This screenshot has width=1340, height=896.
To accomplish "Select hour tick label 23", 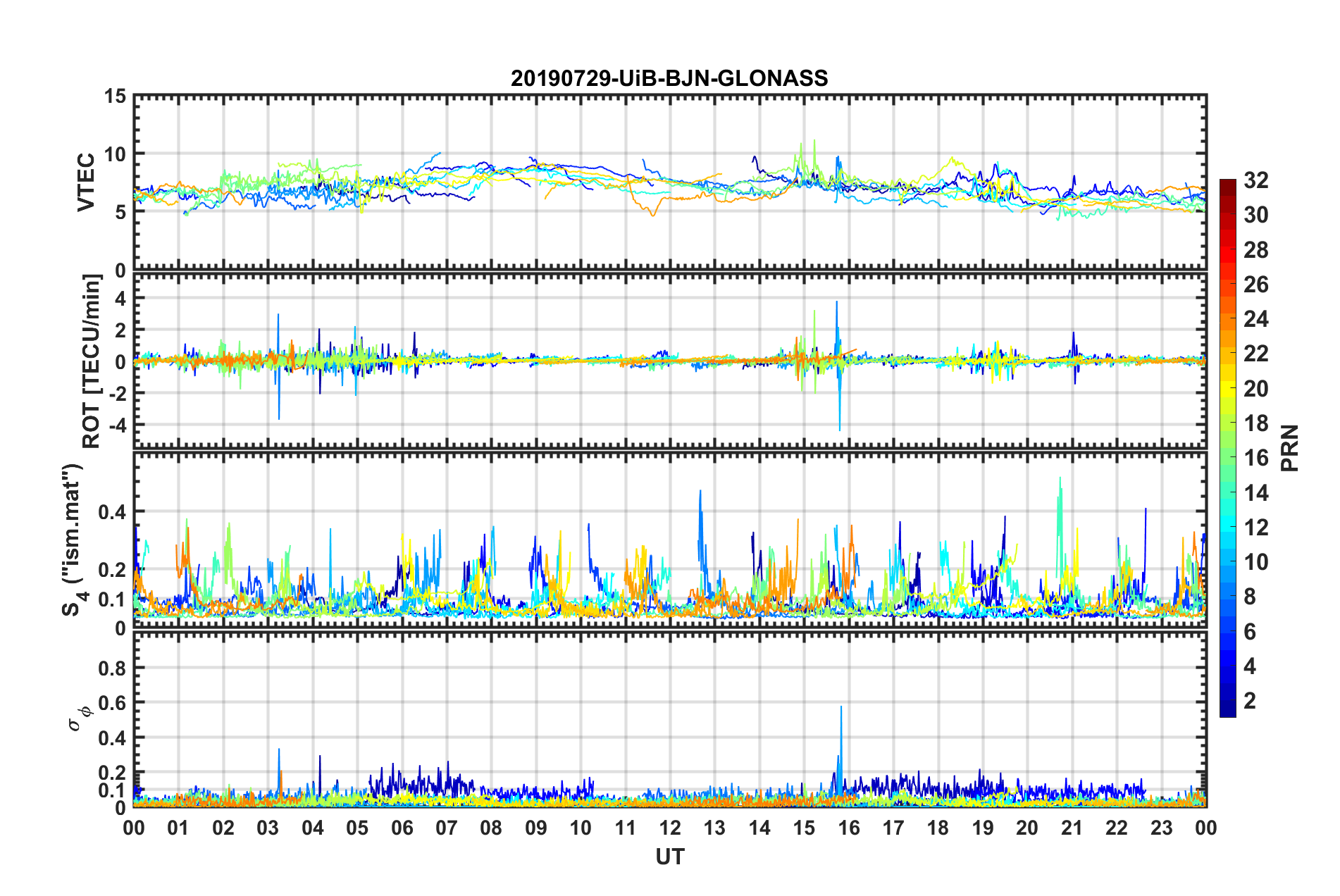I will tap(1162, 828).
